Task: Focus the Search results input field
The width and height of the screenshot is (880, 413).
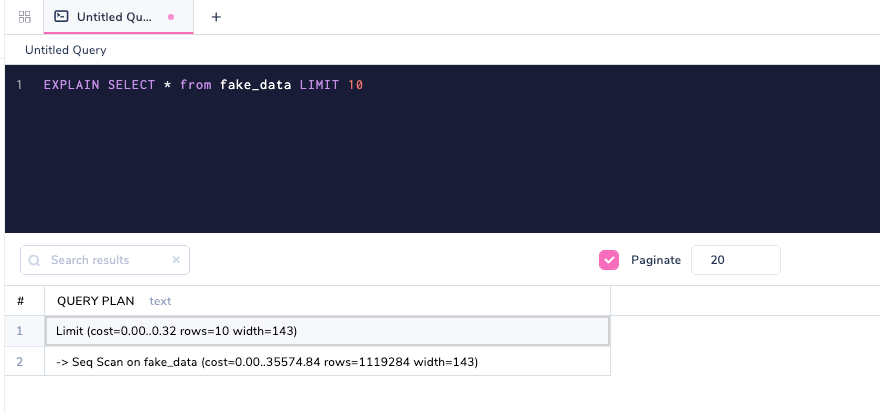Action: click(105, 260)
